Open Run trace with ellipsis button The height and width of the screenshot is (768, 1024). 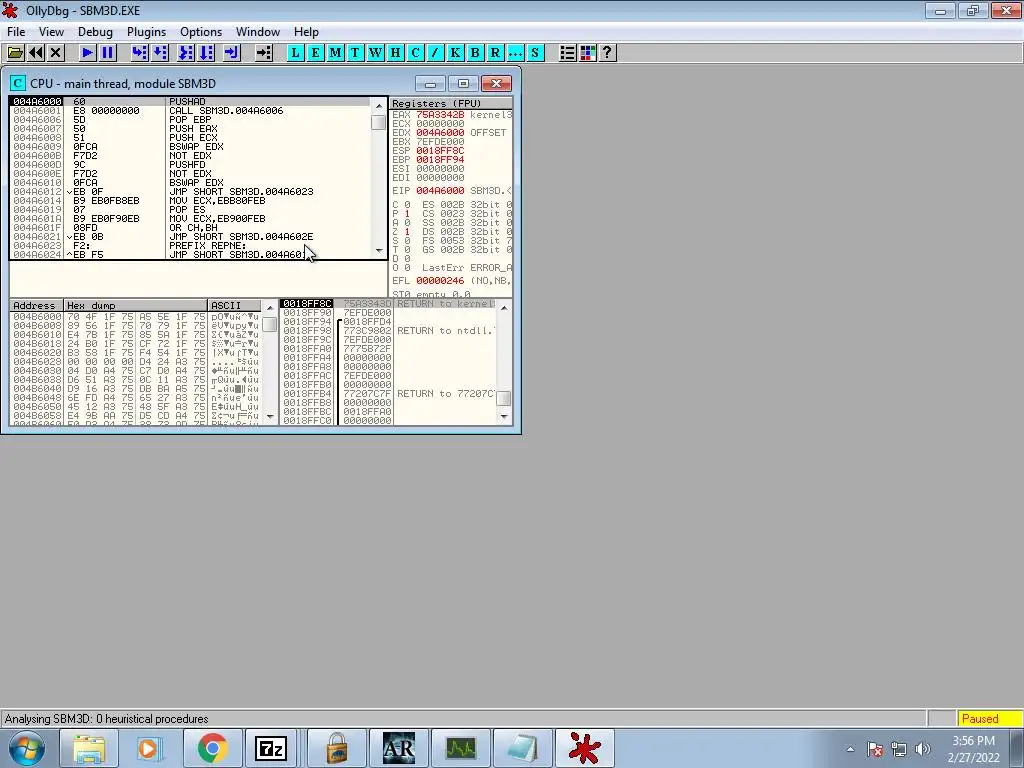point(515,53)
